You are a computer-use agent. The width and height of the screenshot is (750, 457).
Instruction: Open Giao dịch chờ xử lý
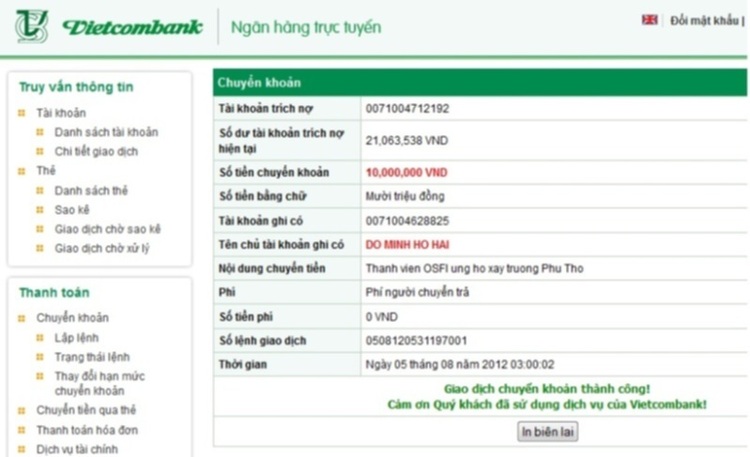pos(102,248)
